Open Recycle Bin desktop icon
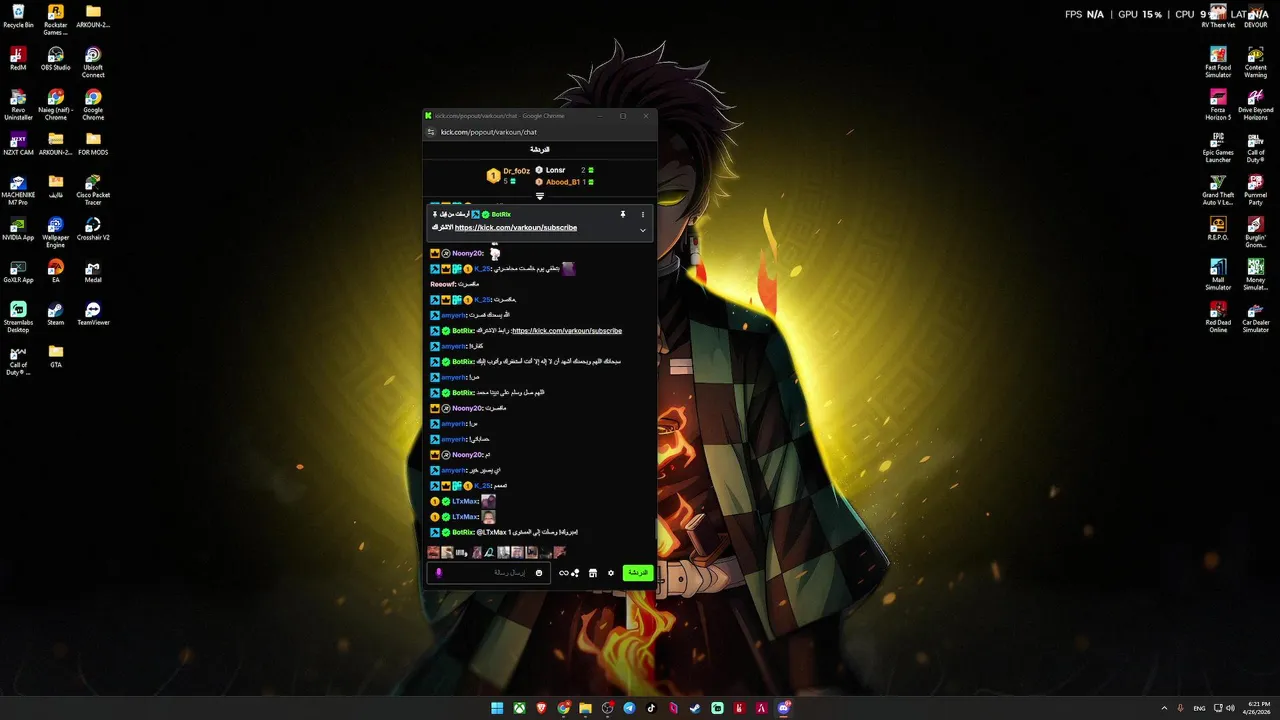This screenshot has width=1280, height=720. (18, 16)
